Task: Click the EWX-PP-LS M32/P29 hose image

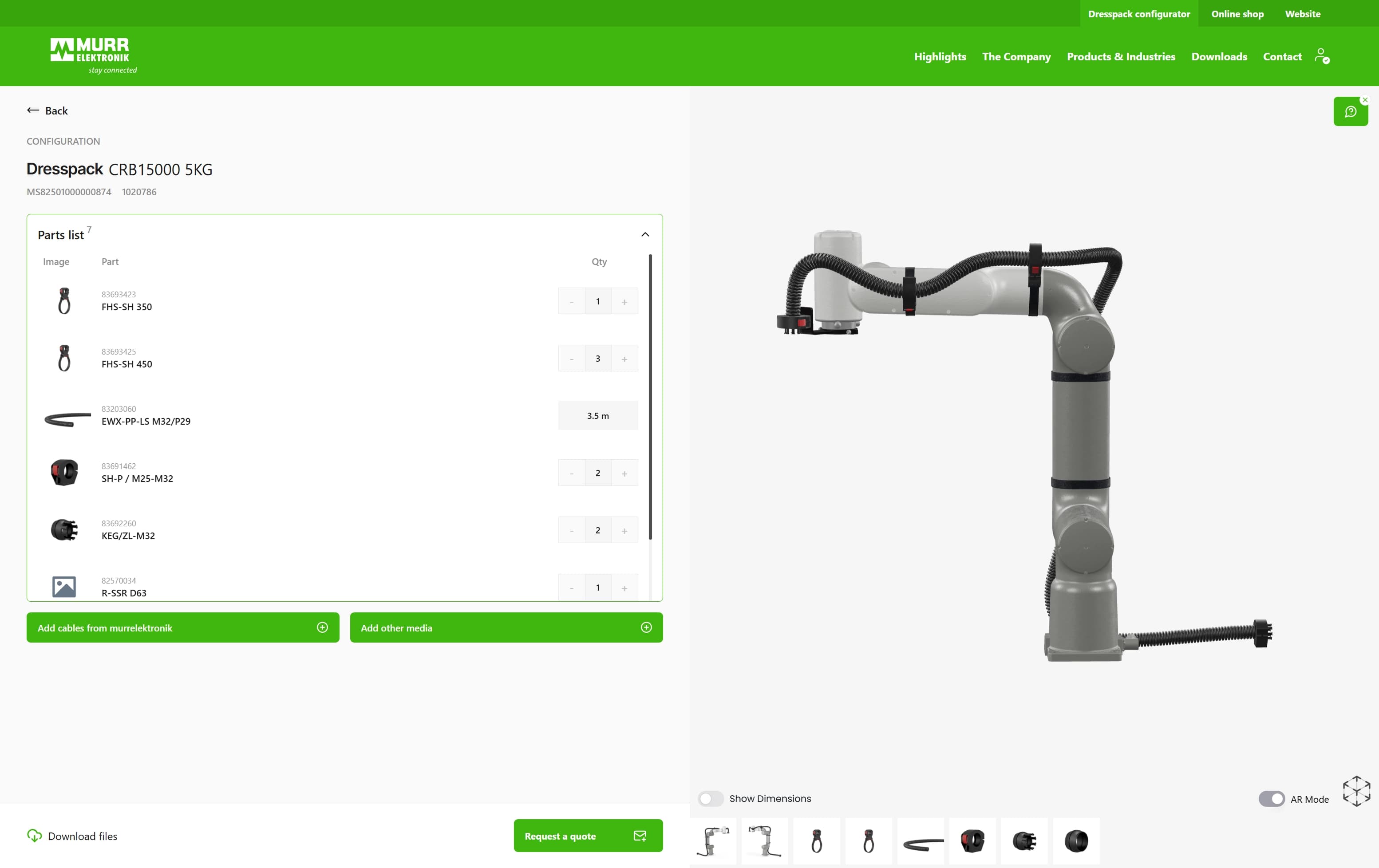Action: pos(67,419)
